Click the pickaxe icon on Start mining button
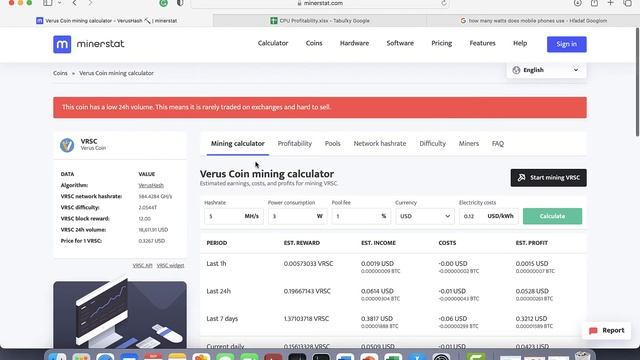Image resolution: width=640 pixels, height=360 pixels. coord(521,178)
